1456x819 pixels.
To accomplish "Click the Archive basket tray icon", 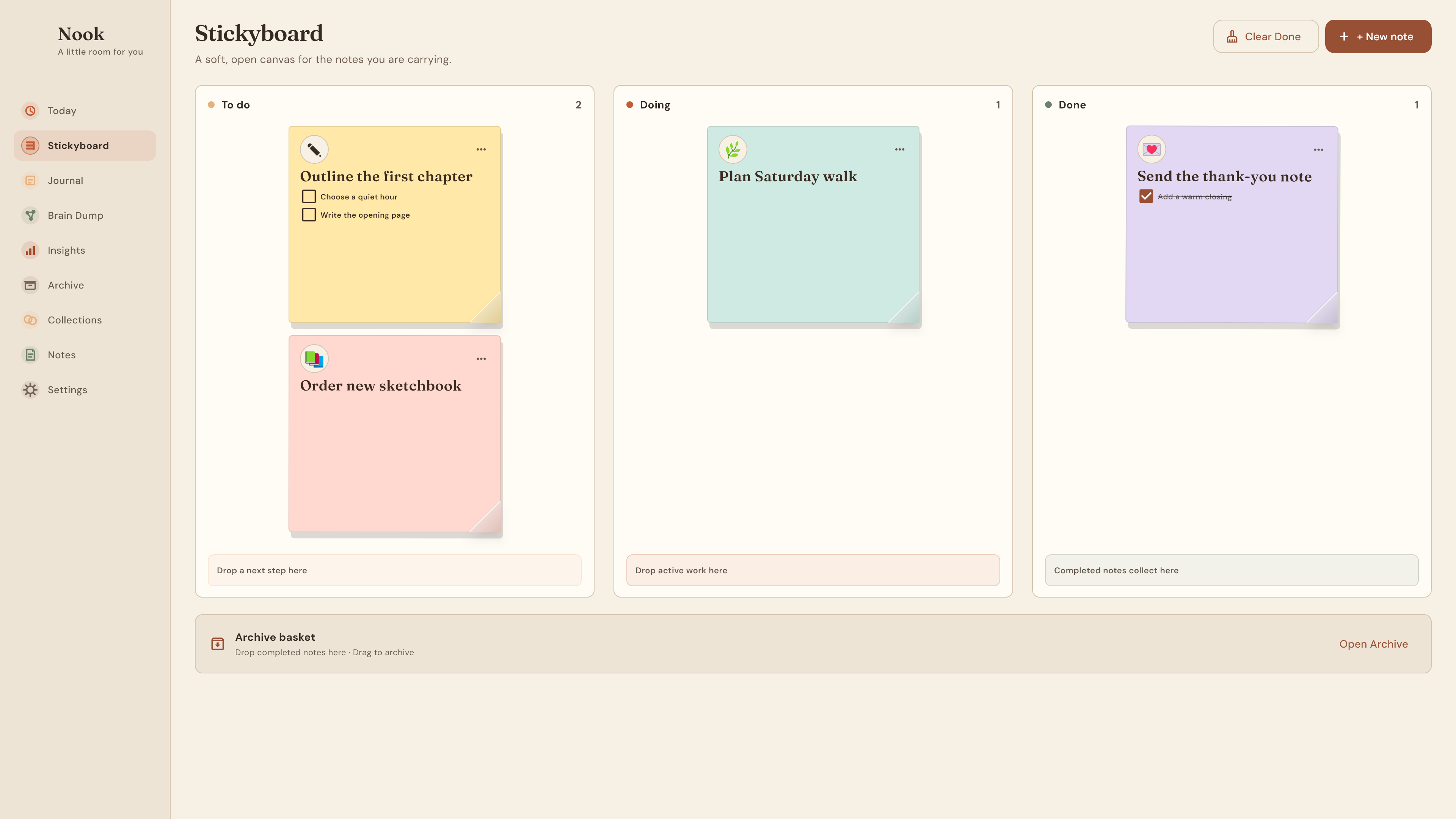I will [218, 644].
